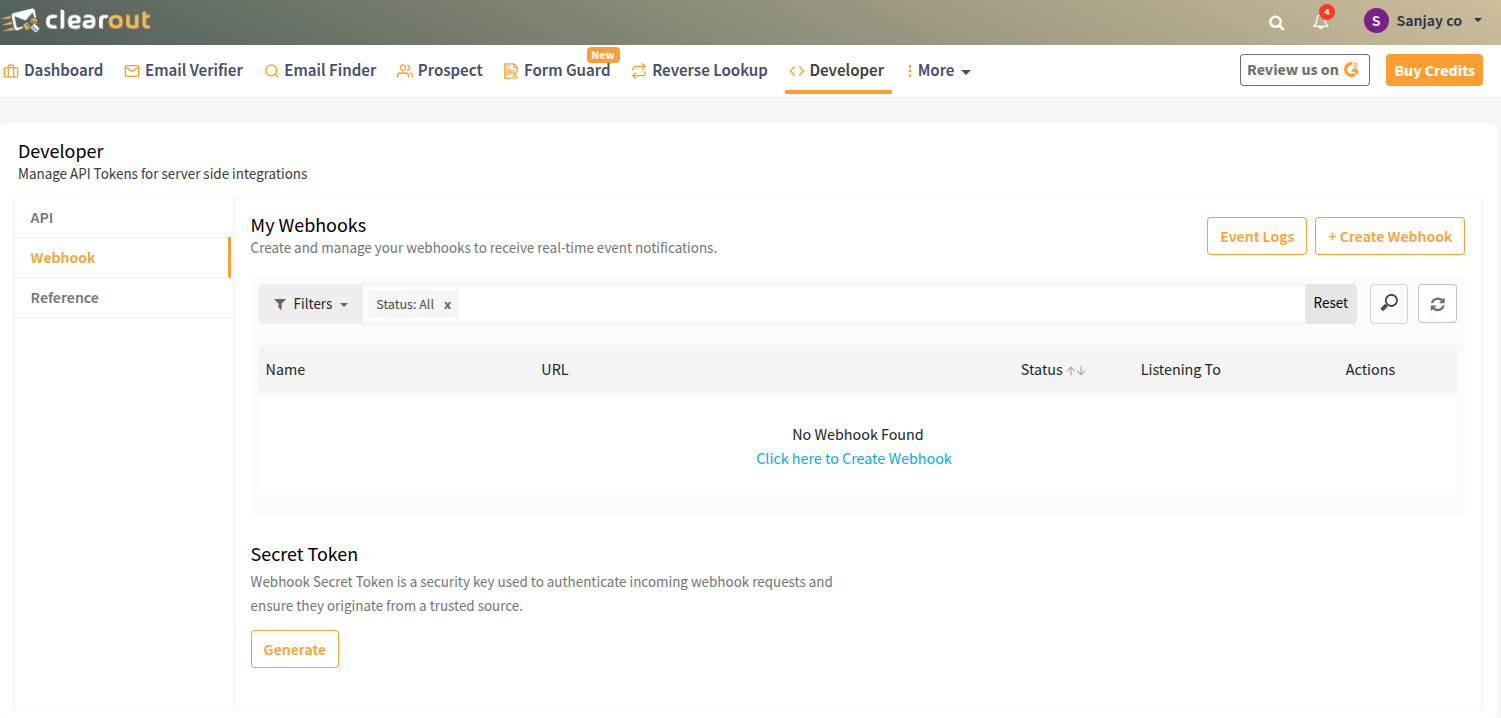
Task: Click the search icon beside the Reset button
Action: (x=1388, y=303)
